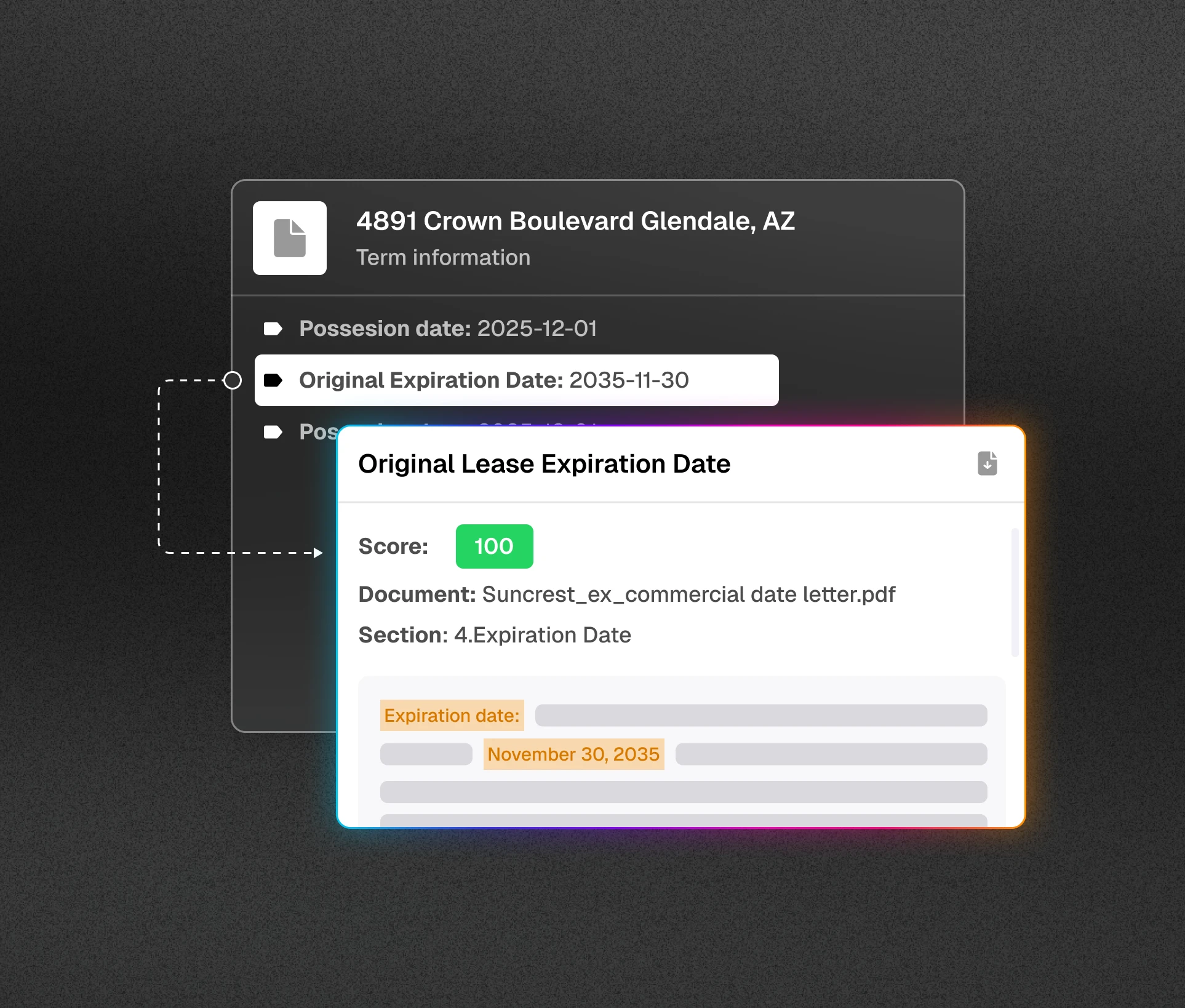Viewport: 1185px width, 1008px height.
Task: Click the Suncrest_ex_commercial date letter.pdf document name
Action: tap(688, 594)
